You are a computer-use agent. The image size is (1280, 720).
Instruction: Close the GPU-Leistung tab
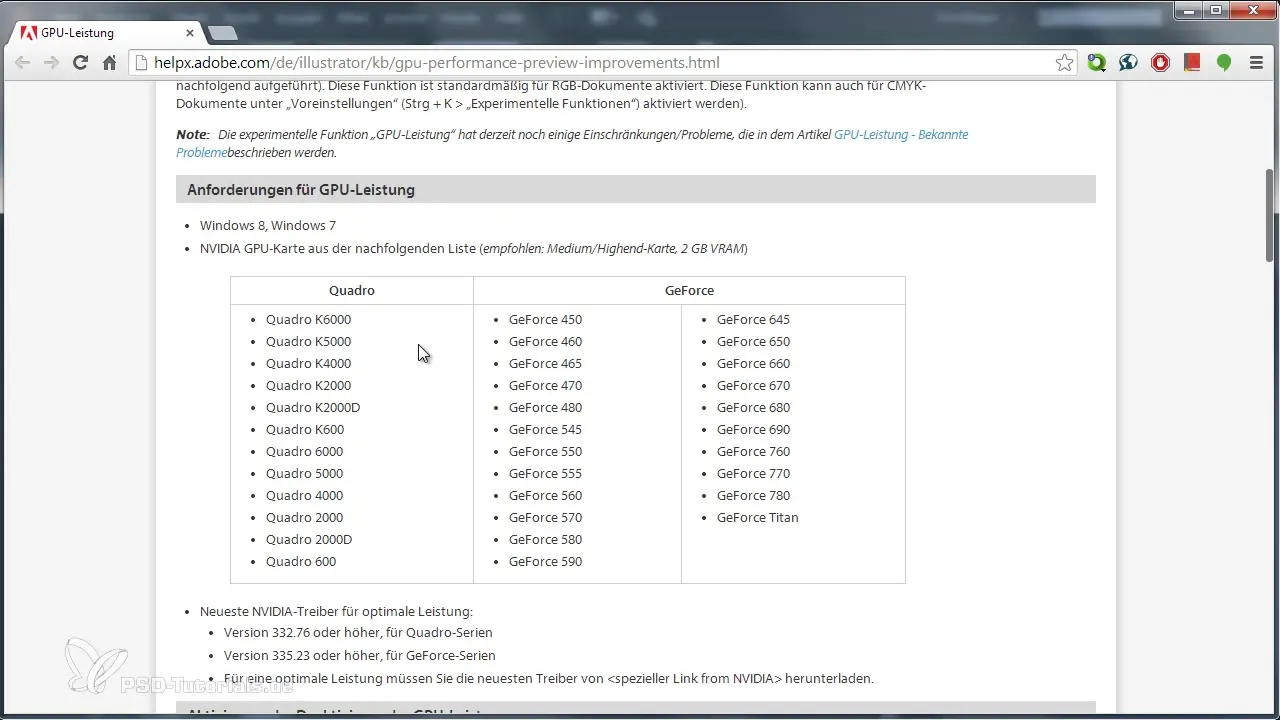[x=190, y=33]
